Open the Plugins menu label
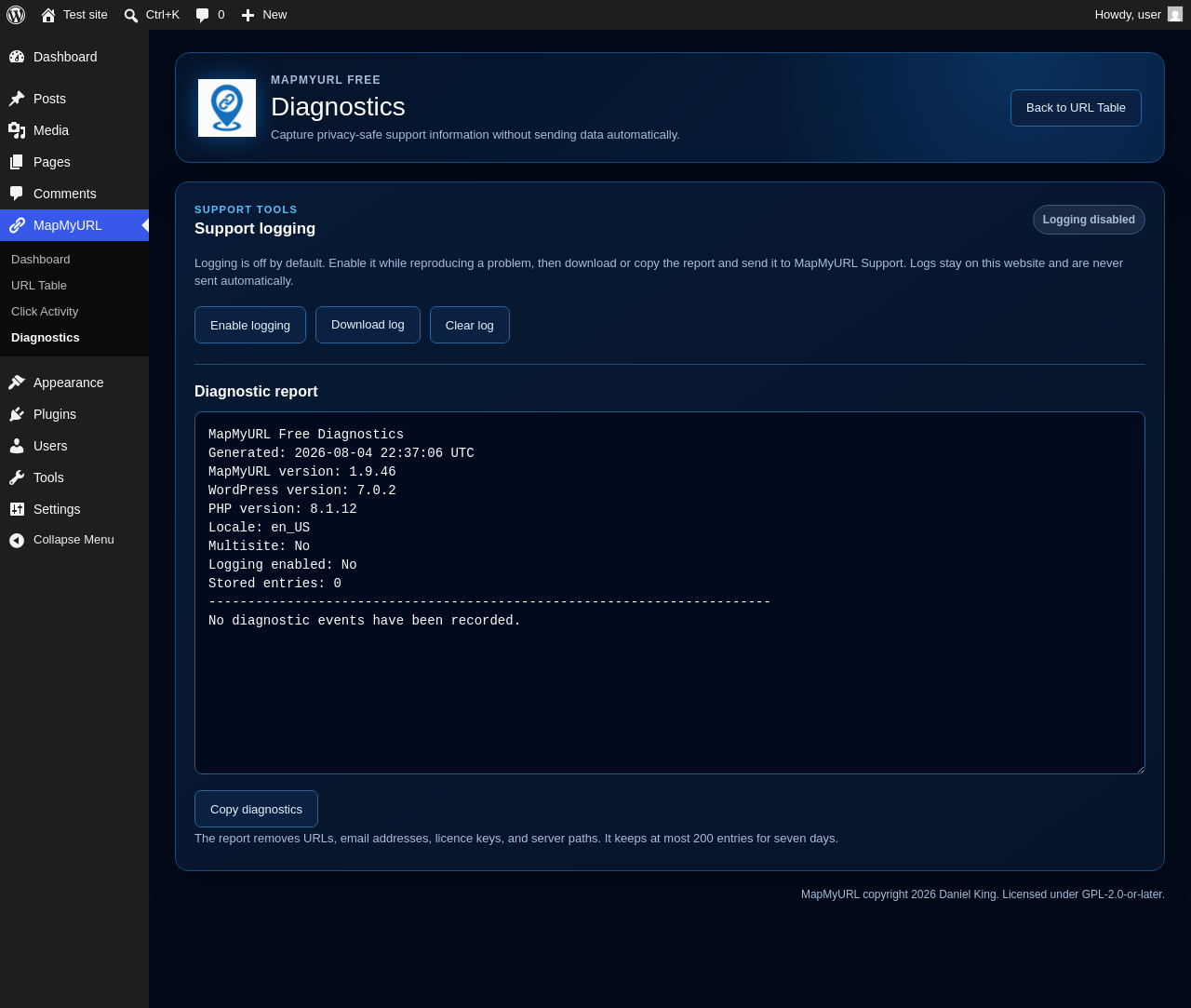 [55, 414]
